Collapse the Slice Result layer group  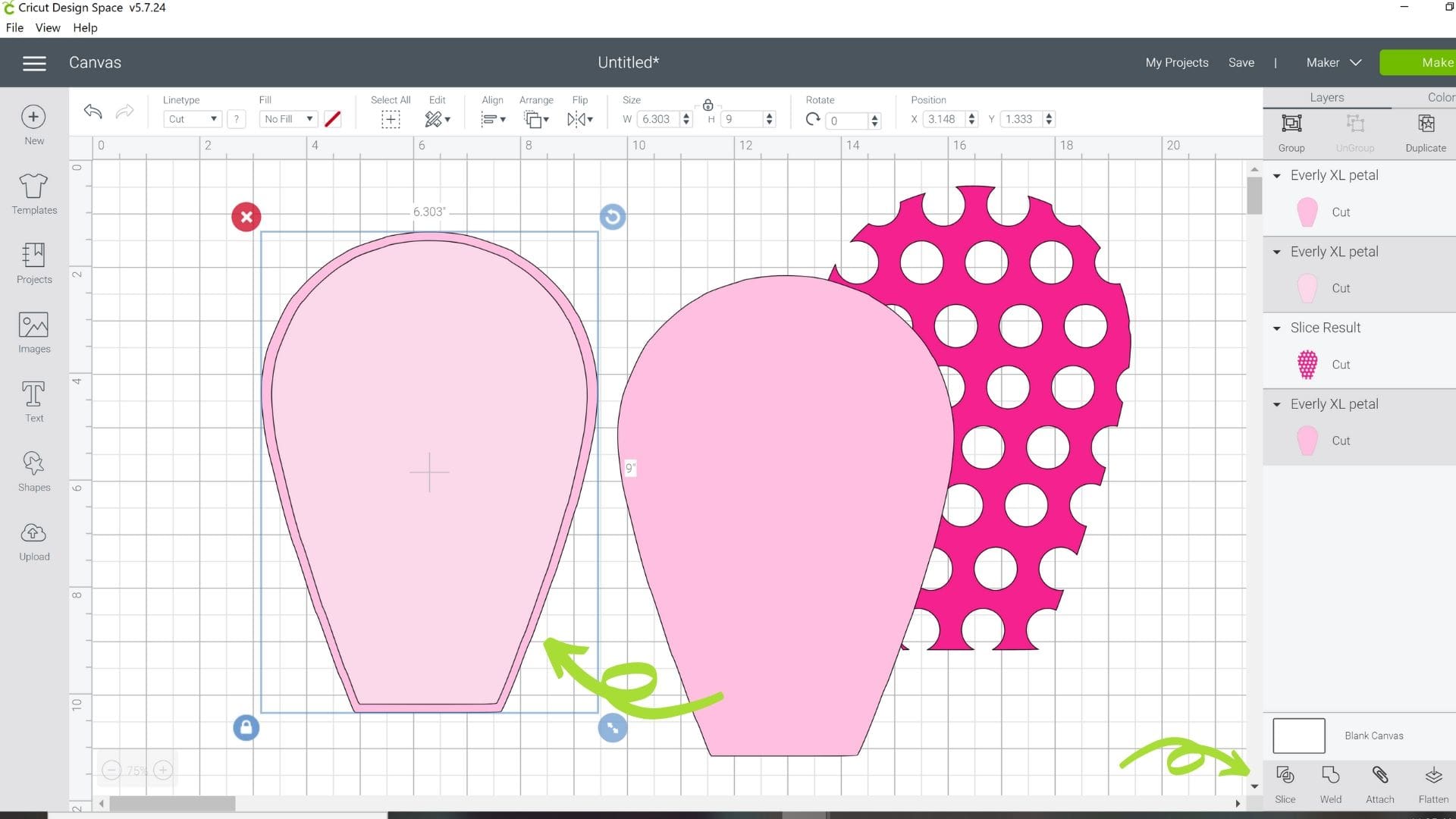(1276, 328)
